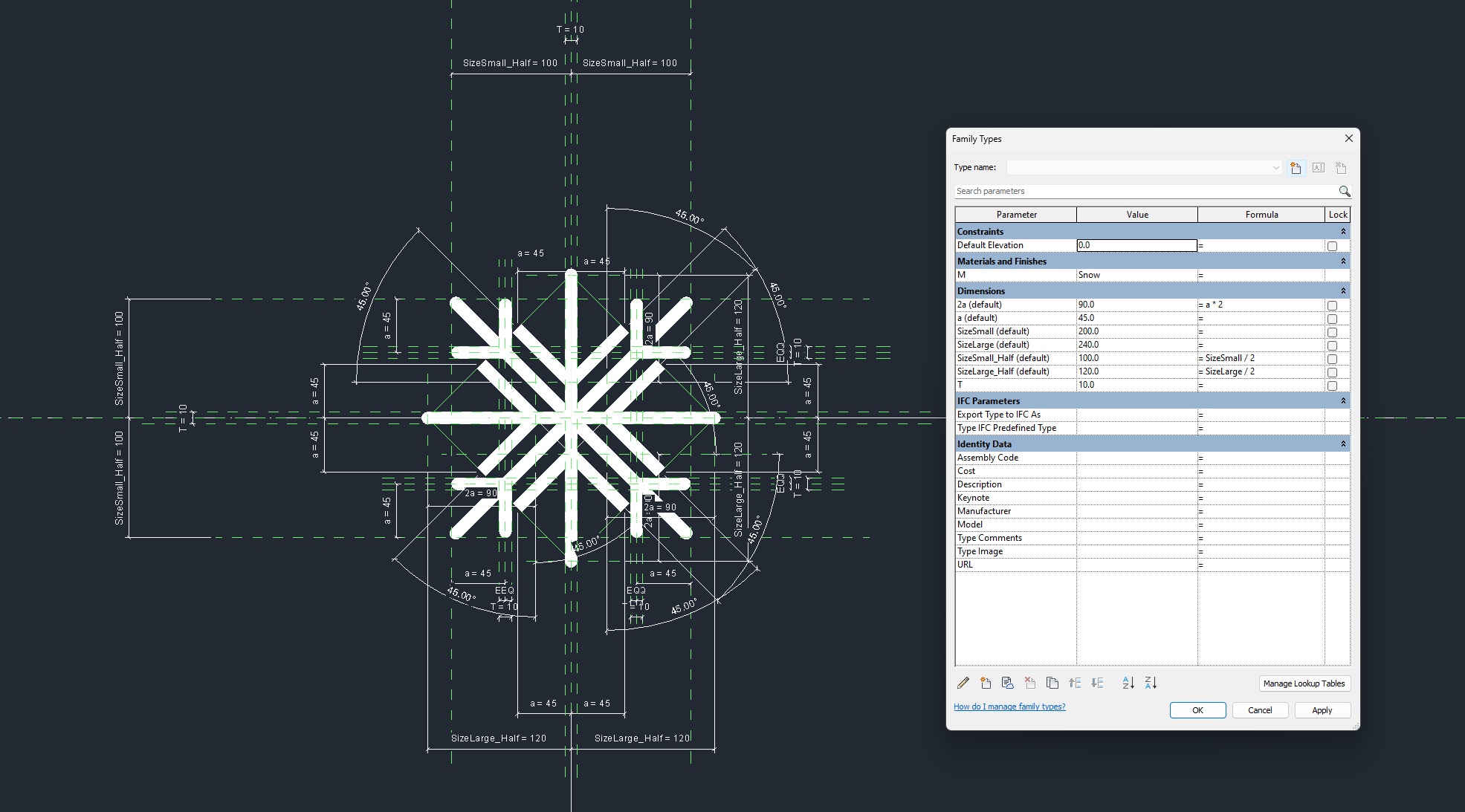Open Manage Lookup Tables dialog
The height and width of the screenshot is (812, 1465).
[x=1304, y=683]
